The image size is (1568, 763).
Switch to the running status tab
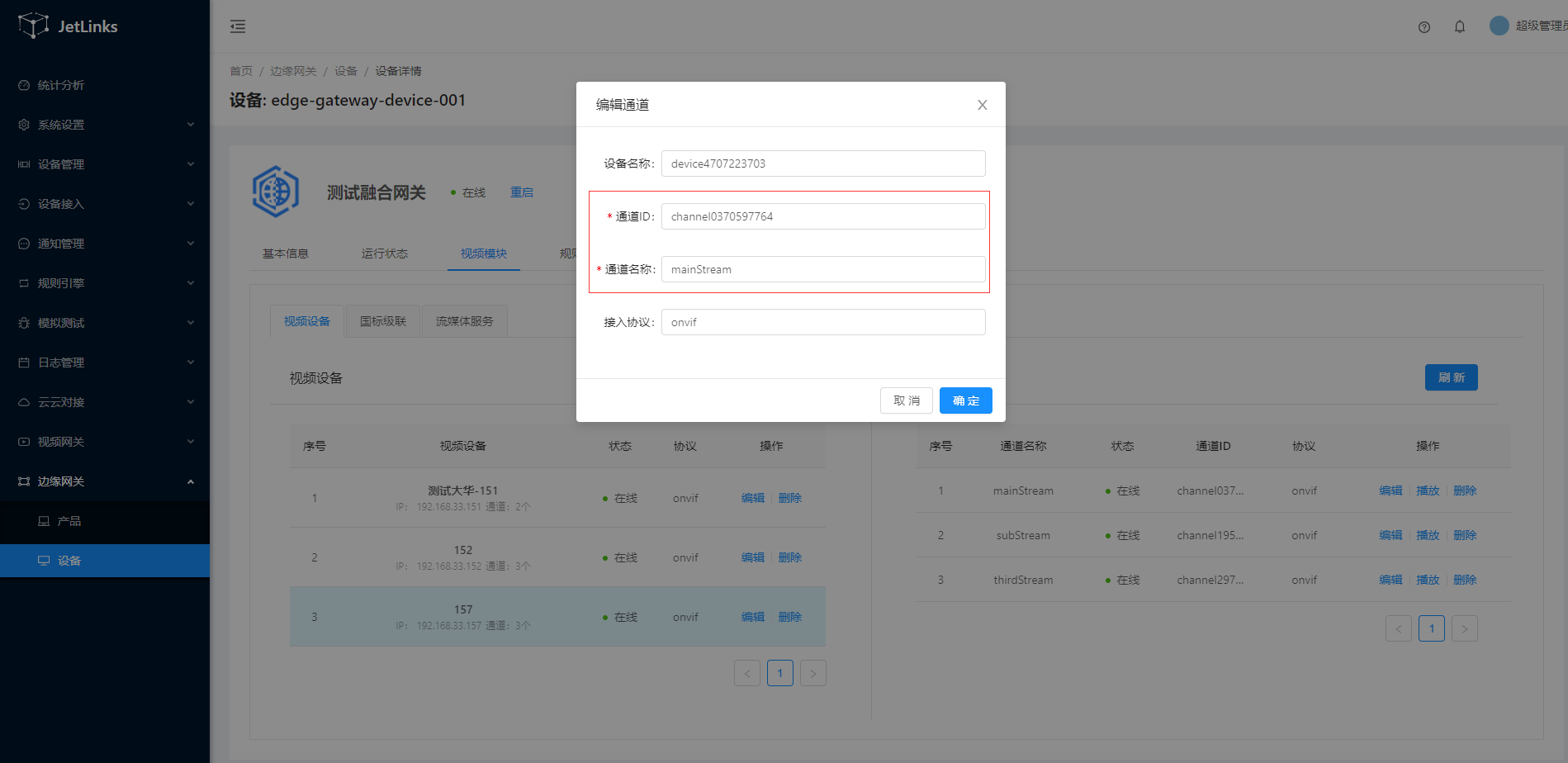click(x=385, y=254)
